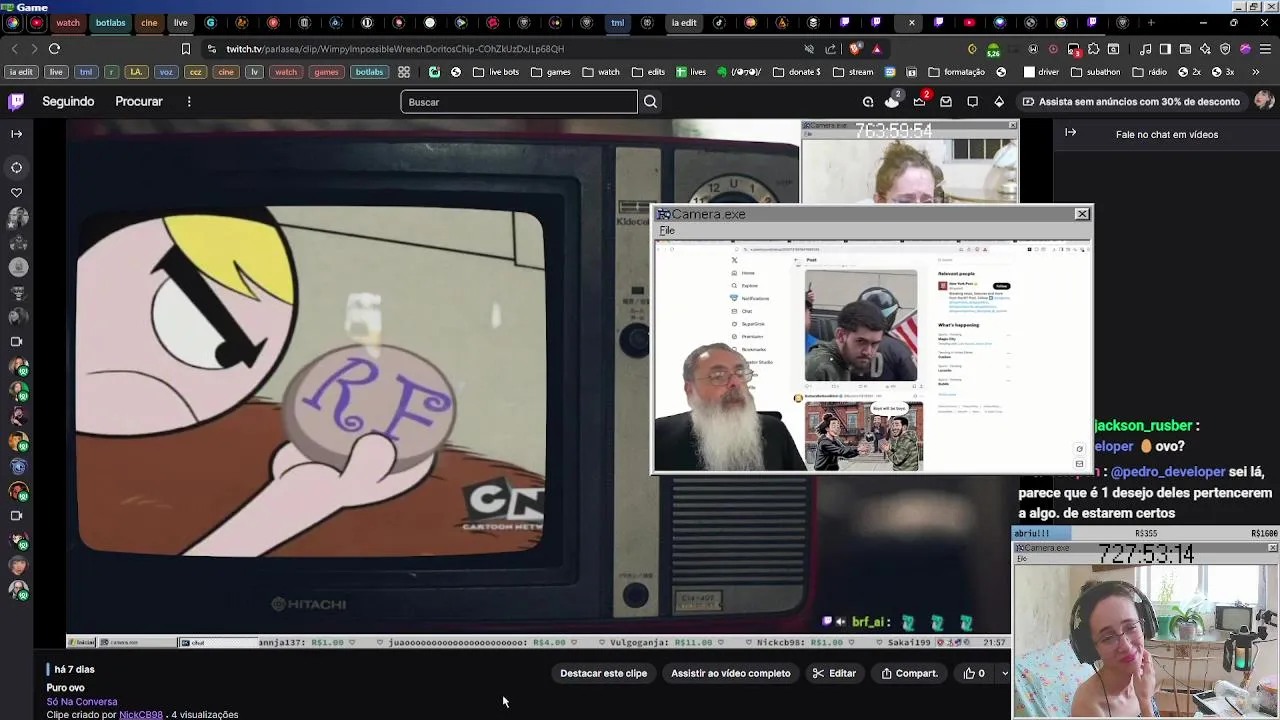This screenshot has width=1280, height=720.
Task: Open the Leo AI sparkle icon
Action: click(1205, 48)
